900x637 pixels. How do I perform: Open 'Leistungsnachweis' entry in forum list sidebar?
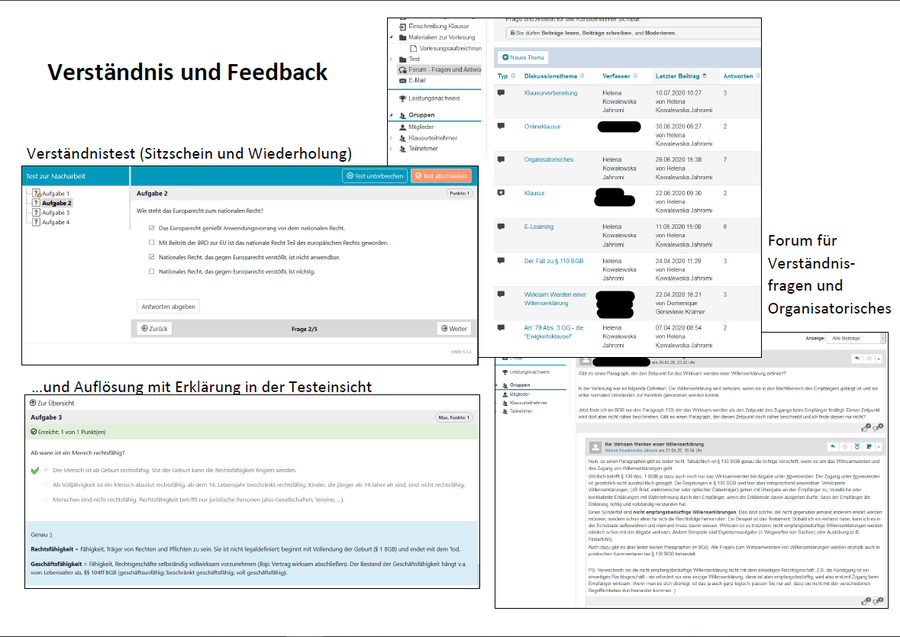point(429,99)
